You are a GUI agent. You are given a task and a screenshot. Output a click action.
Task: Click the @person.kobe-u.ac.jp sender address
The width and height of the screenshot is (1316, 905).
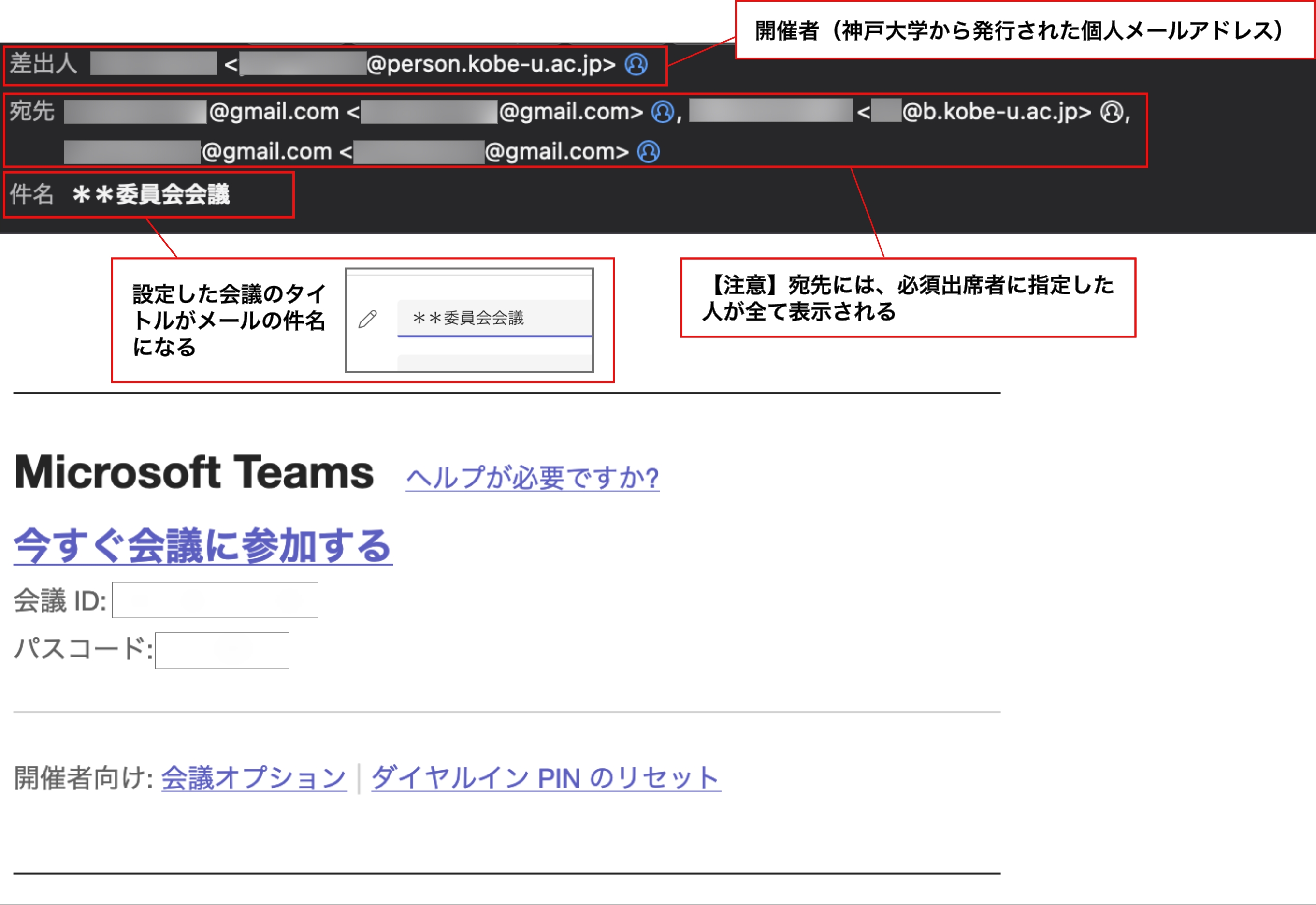tap(491, 64)
